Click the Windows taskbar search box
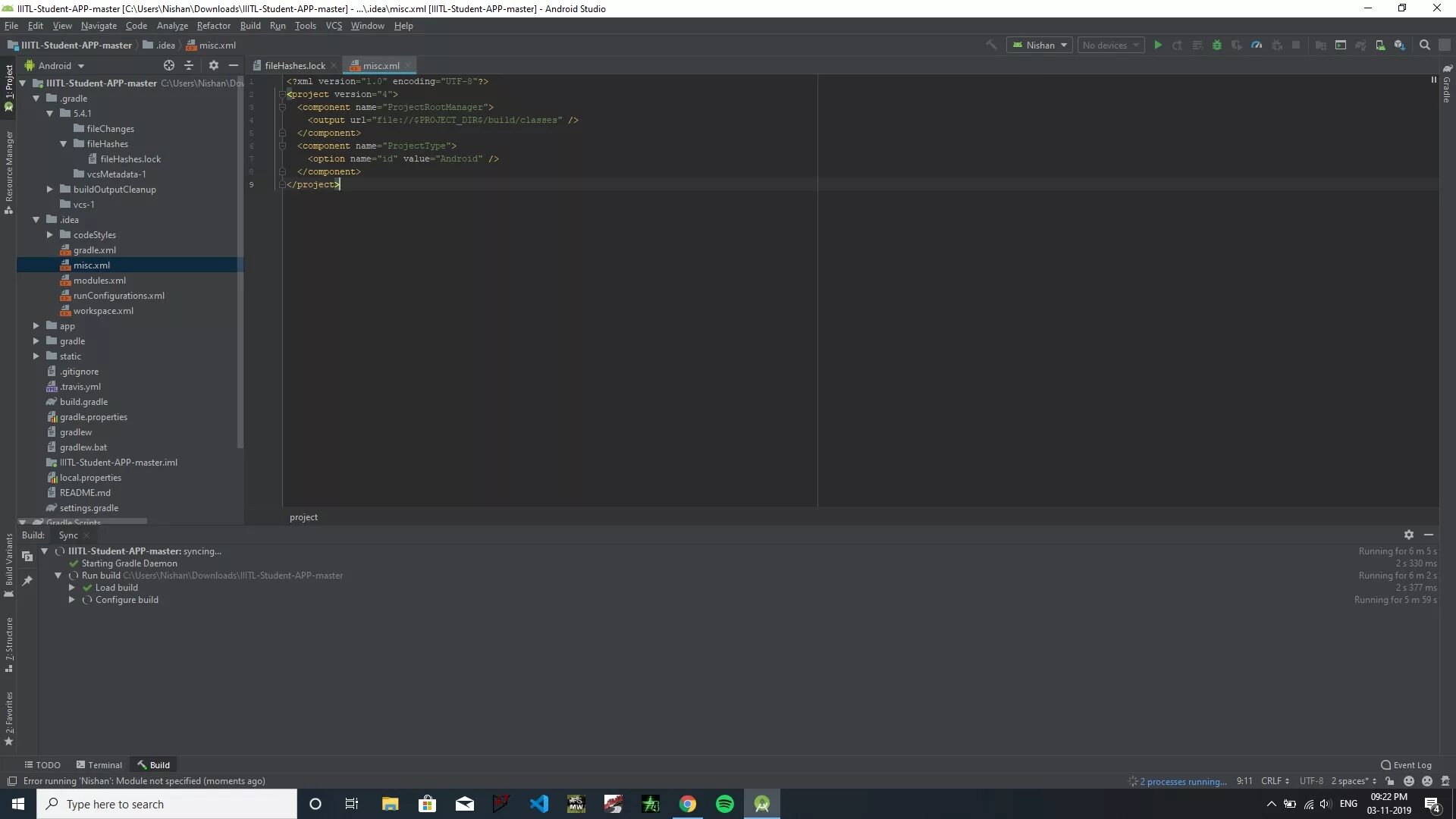Screen dimensions: 1456x819 [167, 804]
